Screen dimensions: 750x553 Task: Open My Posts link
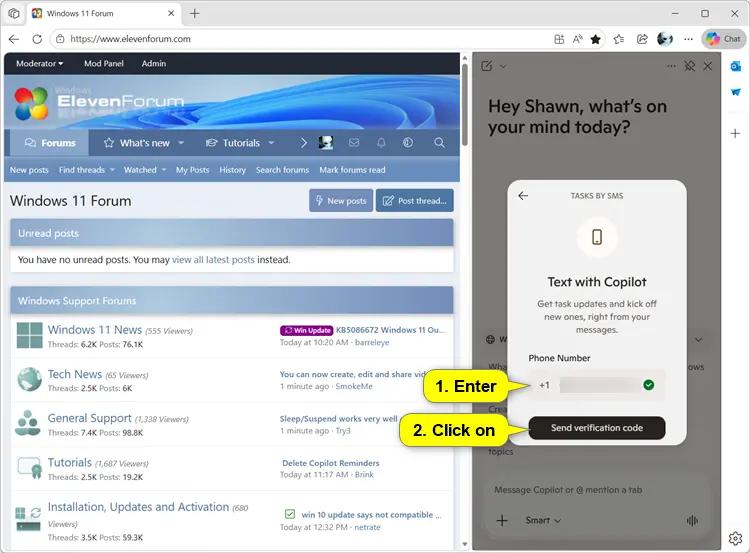point(192,170)
